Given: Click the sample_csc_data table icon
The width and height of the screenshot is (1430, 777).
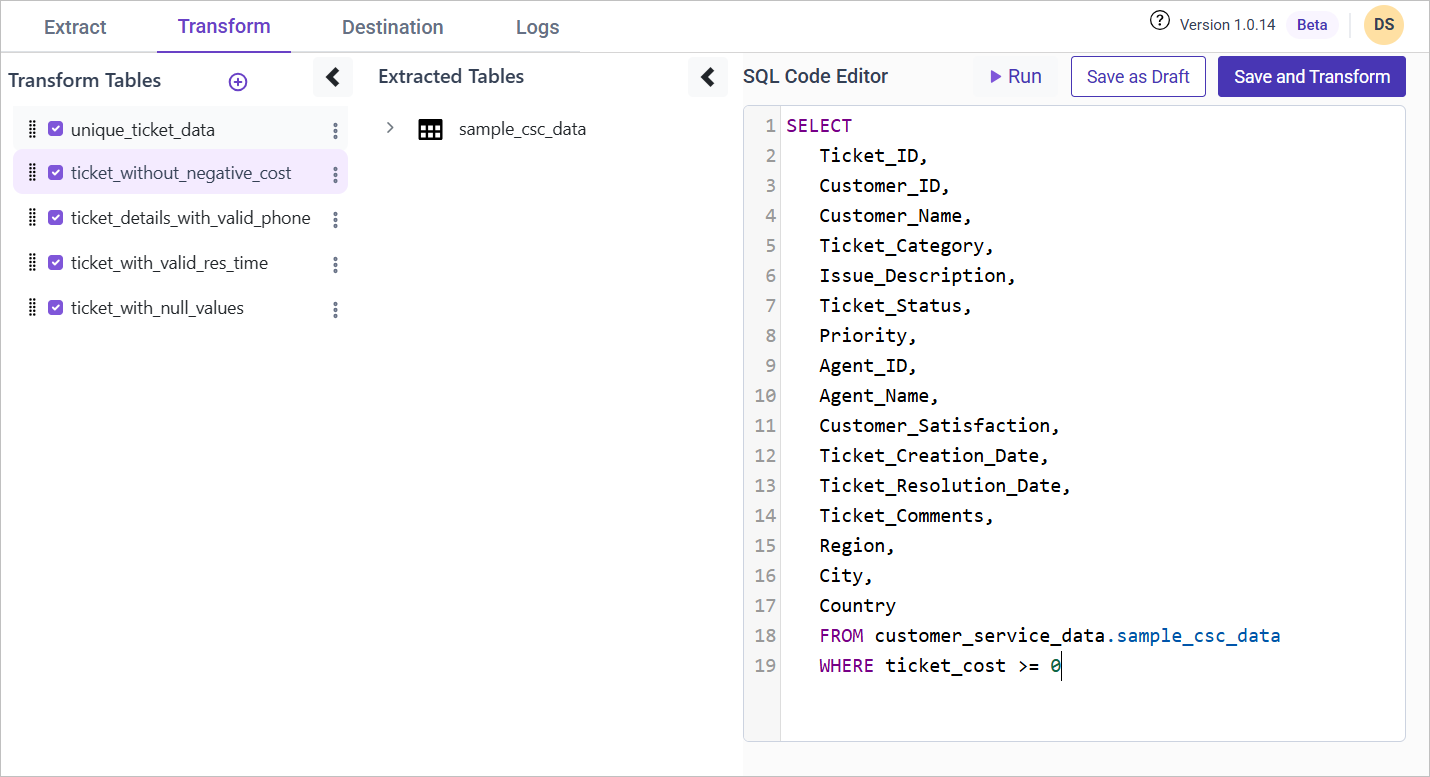Looking at the screenshot, I should [x=430, y=130].
